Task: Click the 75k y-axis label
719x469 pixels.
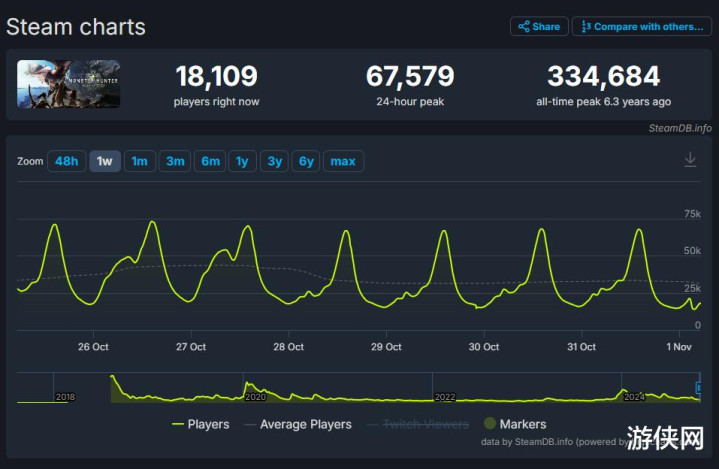Action: point(692,214)
